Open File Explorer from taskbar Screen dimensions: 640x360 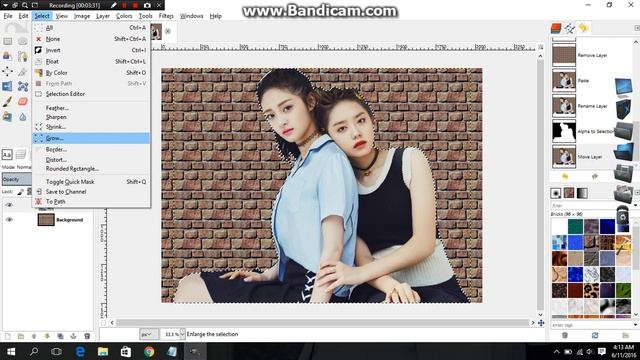[103, 351]
